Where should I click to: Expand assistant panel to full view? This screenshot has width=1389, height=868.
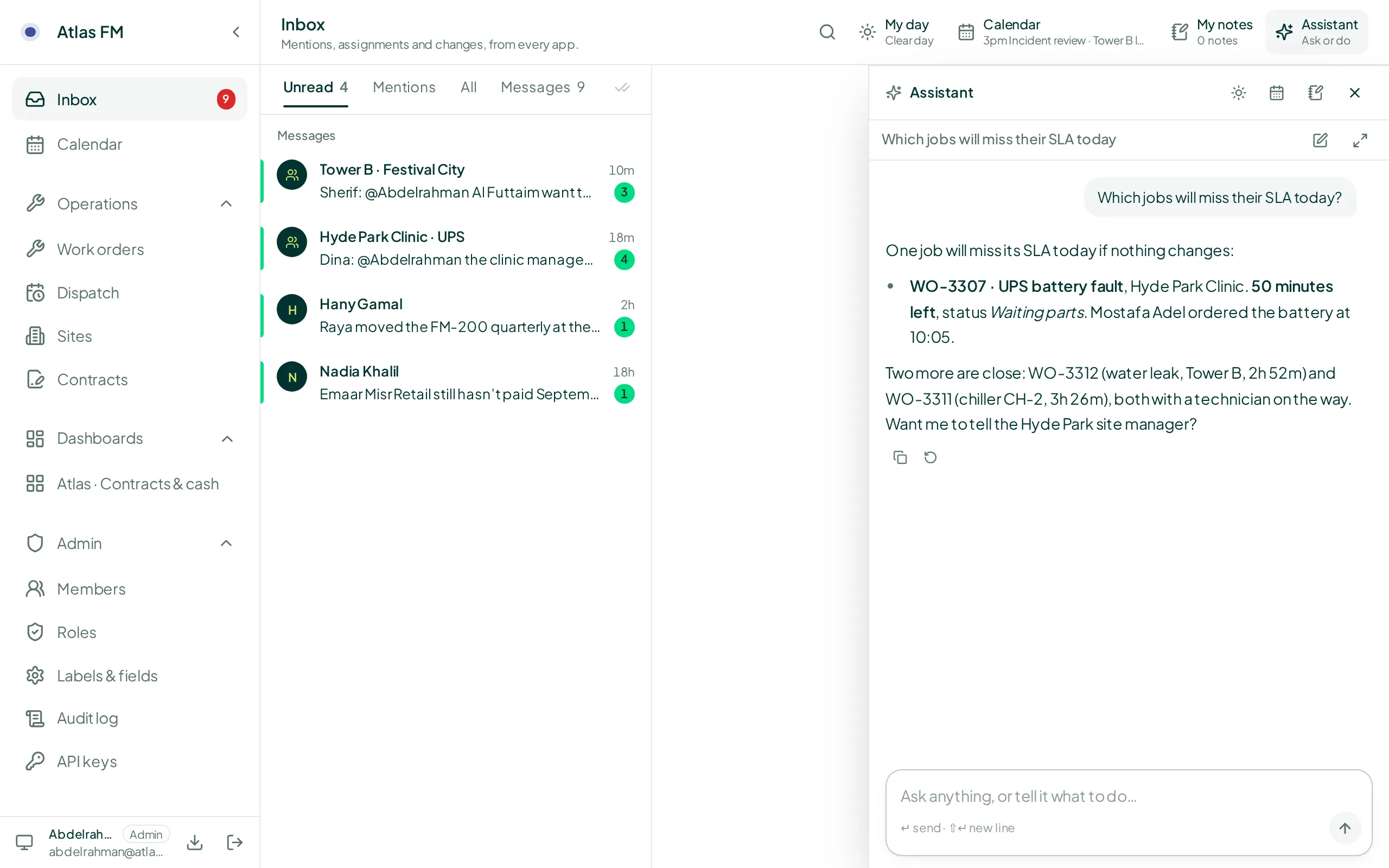click(1360, 140)
